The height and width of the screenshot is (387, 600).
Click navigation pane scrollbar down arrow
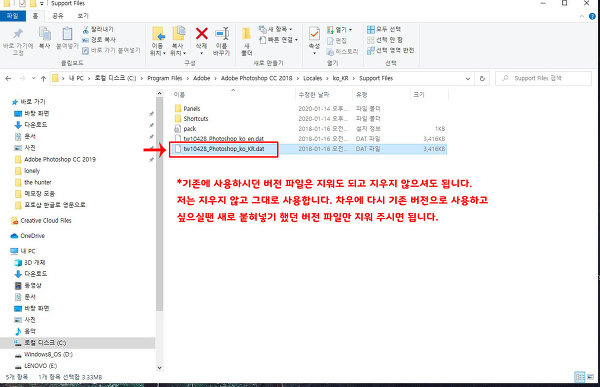pos(160,368)
